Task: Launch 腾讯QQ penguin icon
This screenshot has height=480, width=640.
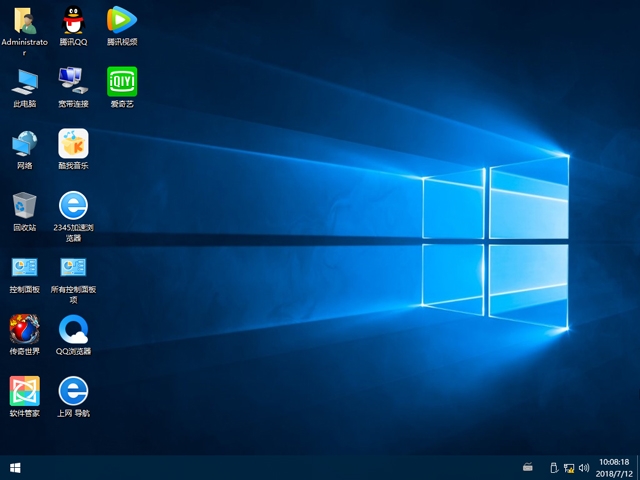Action: (x=73, y=20)
